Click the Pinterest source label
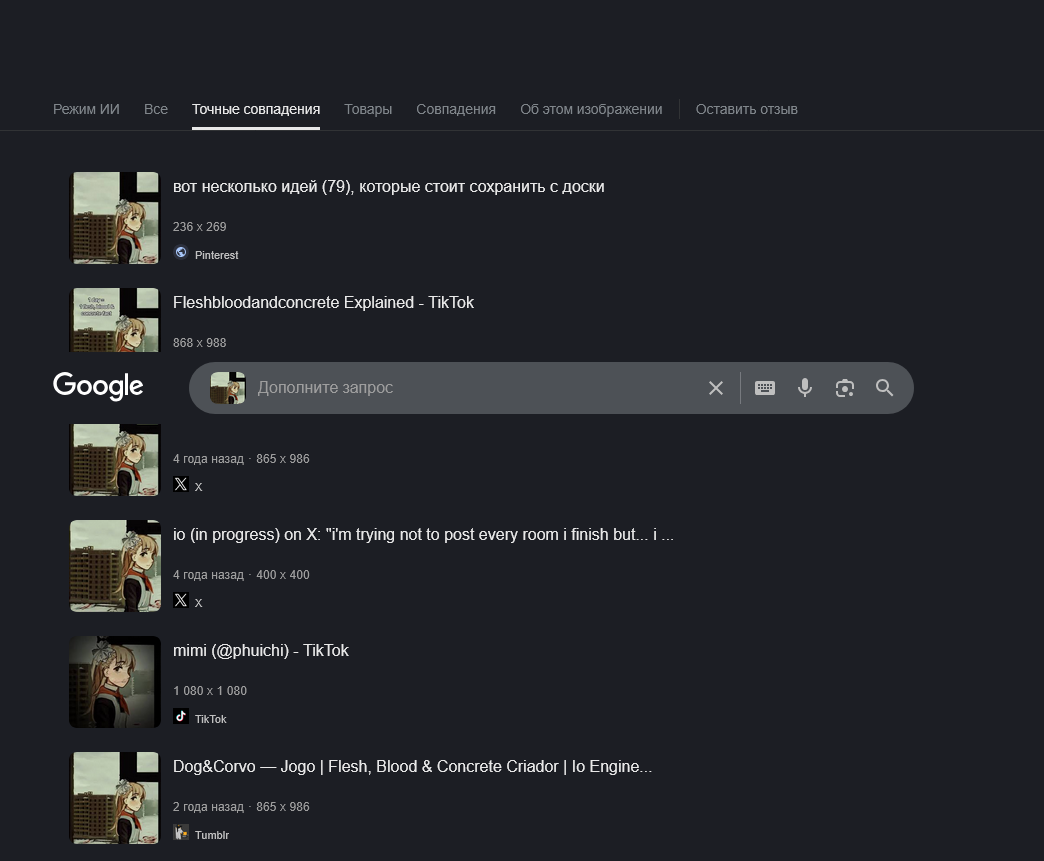 coord(216,255)
